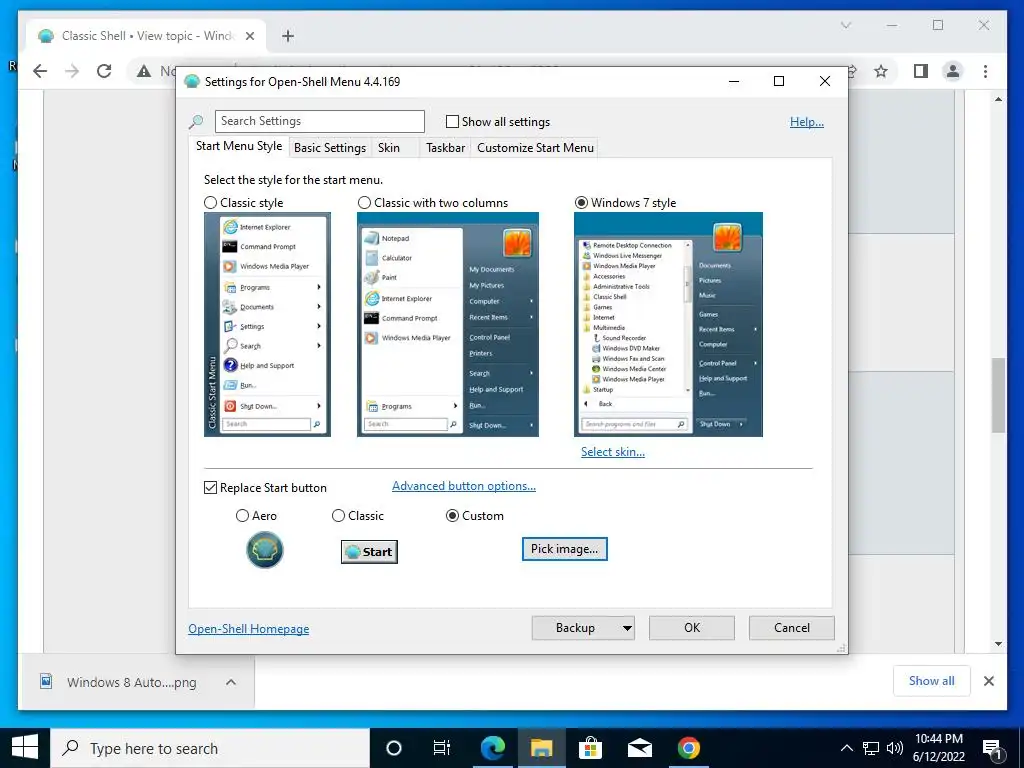The image size is (1024, 768).
Task: Switch to the Start Menu Style tab
Action: tap(239, 146)
